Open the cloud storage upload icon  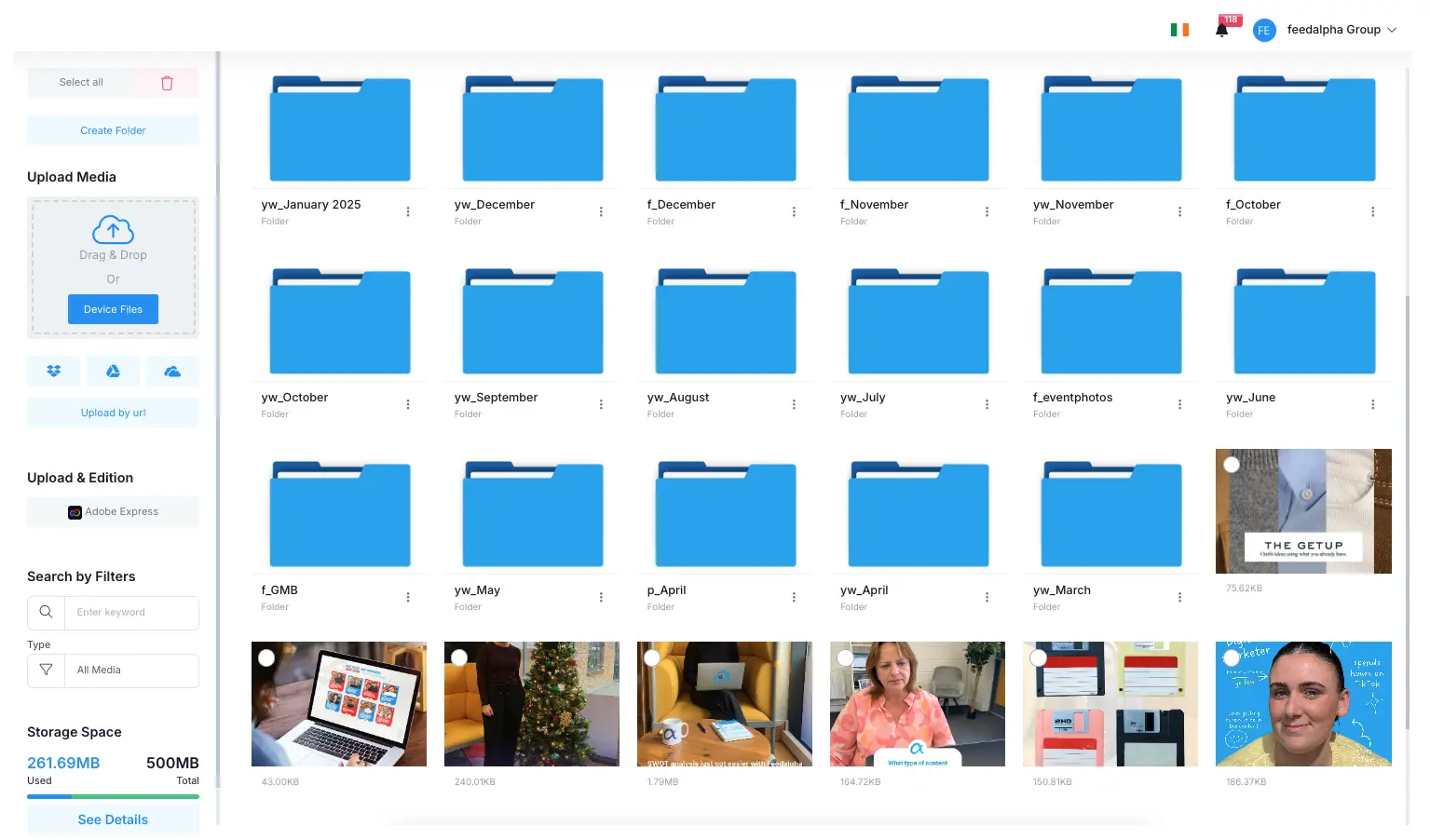tap(172, 372)
